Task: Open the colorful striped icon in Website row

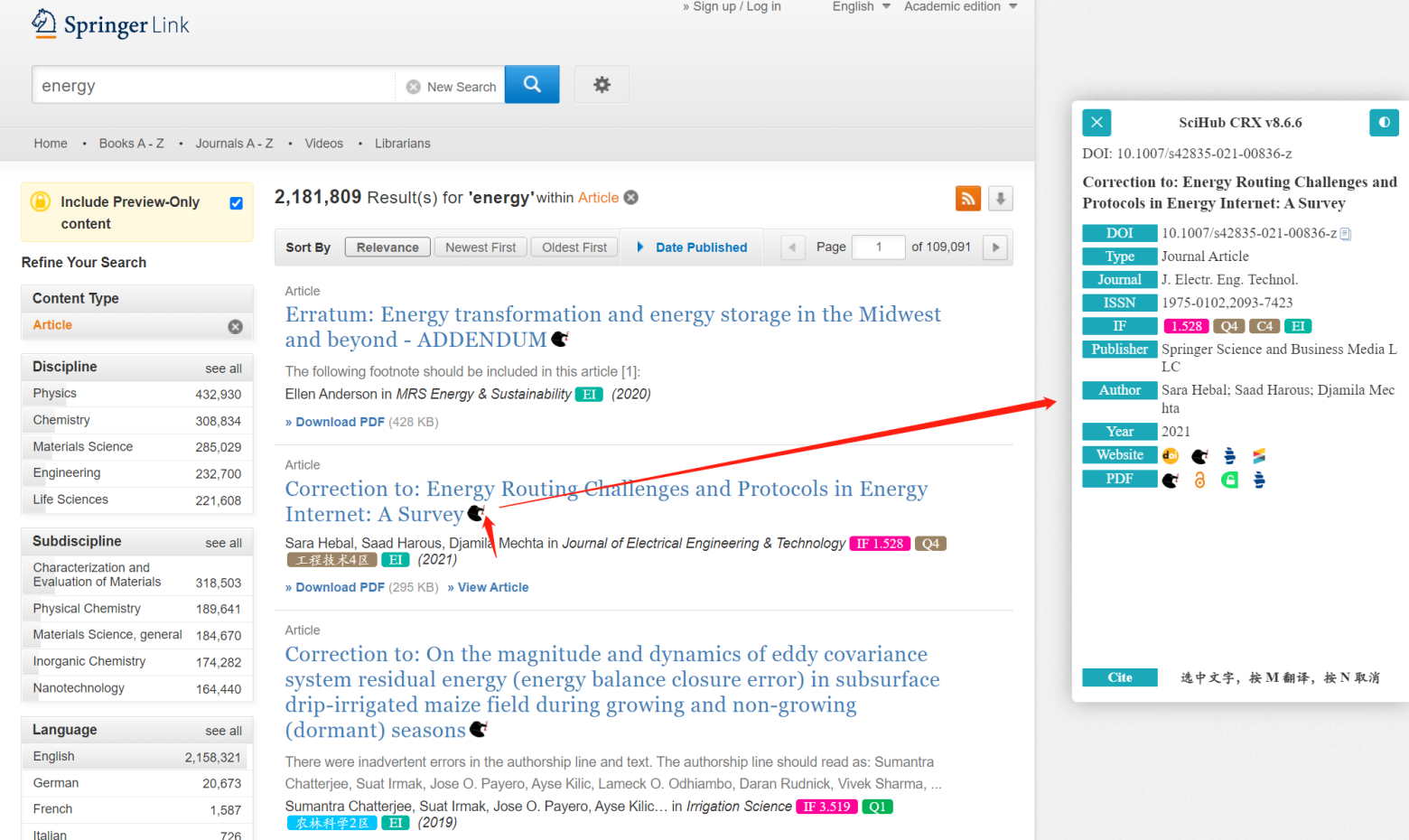Action: [1259, 455]
